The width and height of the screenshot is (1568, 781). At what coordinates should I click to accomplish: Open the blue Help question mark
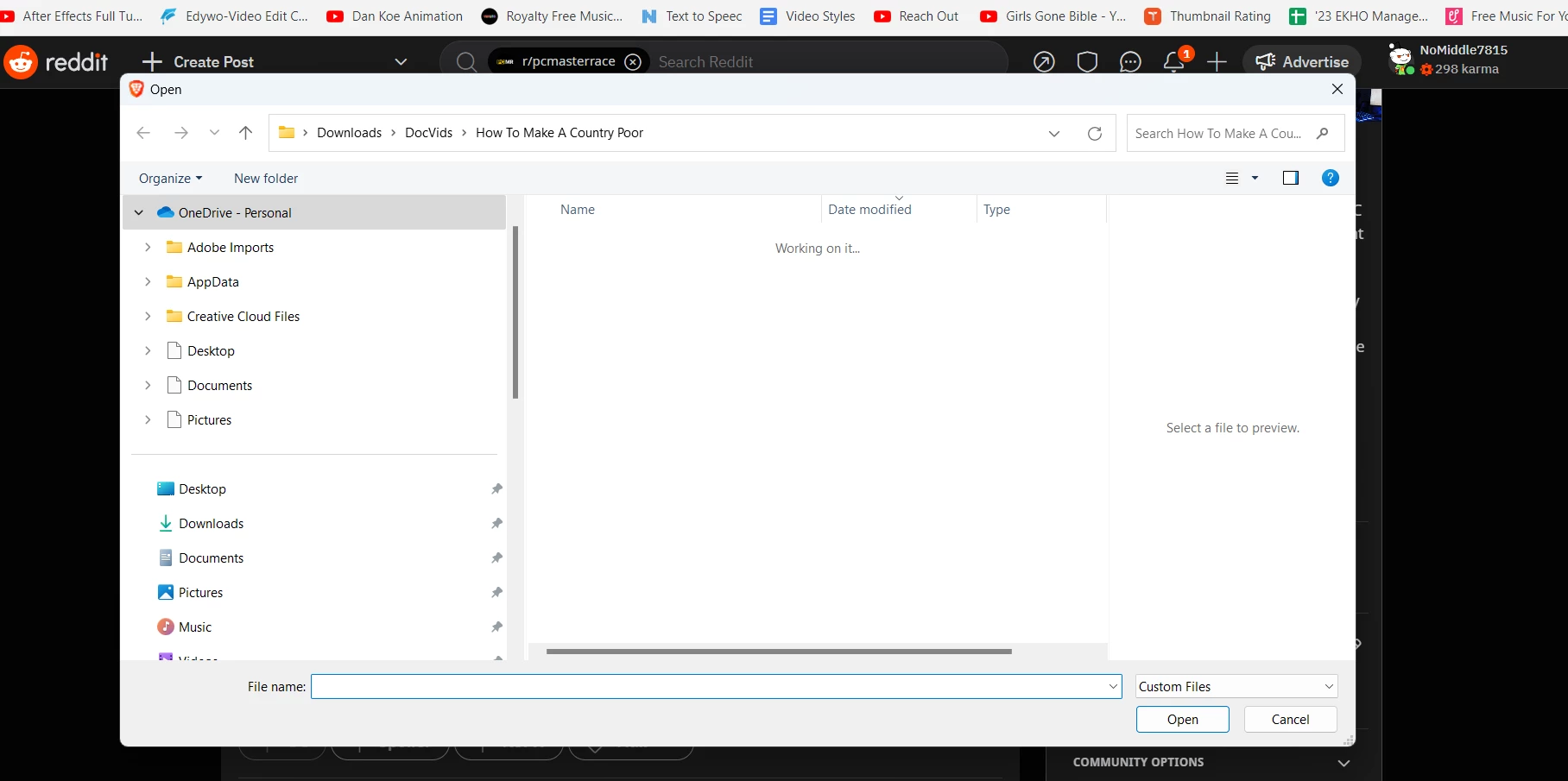pyautogui.click(x=1331, y=178)
